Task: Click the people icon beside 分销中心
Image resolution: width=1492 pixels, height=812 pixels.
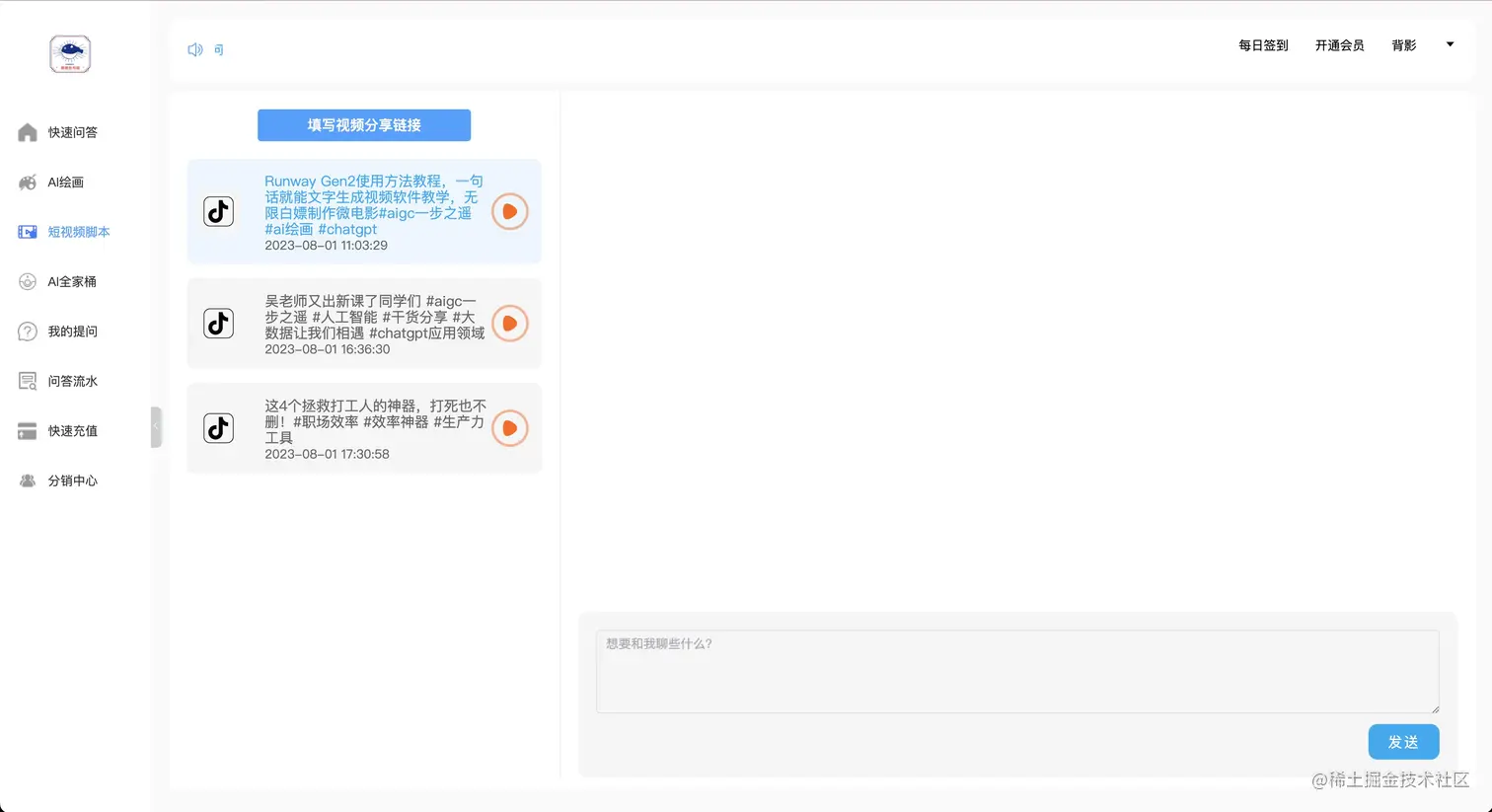Action: click(28, 480)
